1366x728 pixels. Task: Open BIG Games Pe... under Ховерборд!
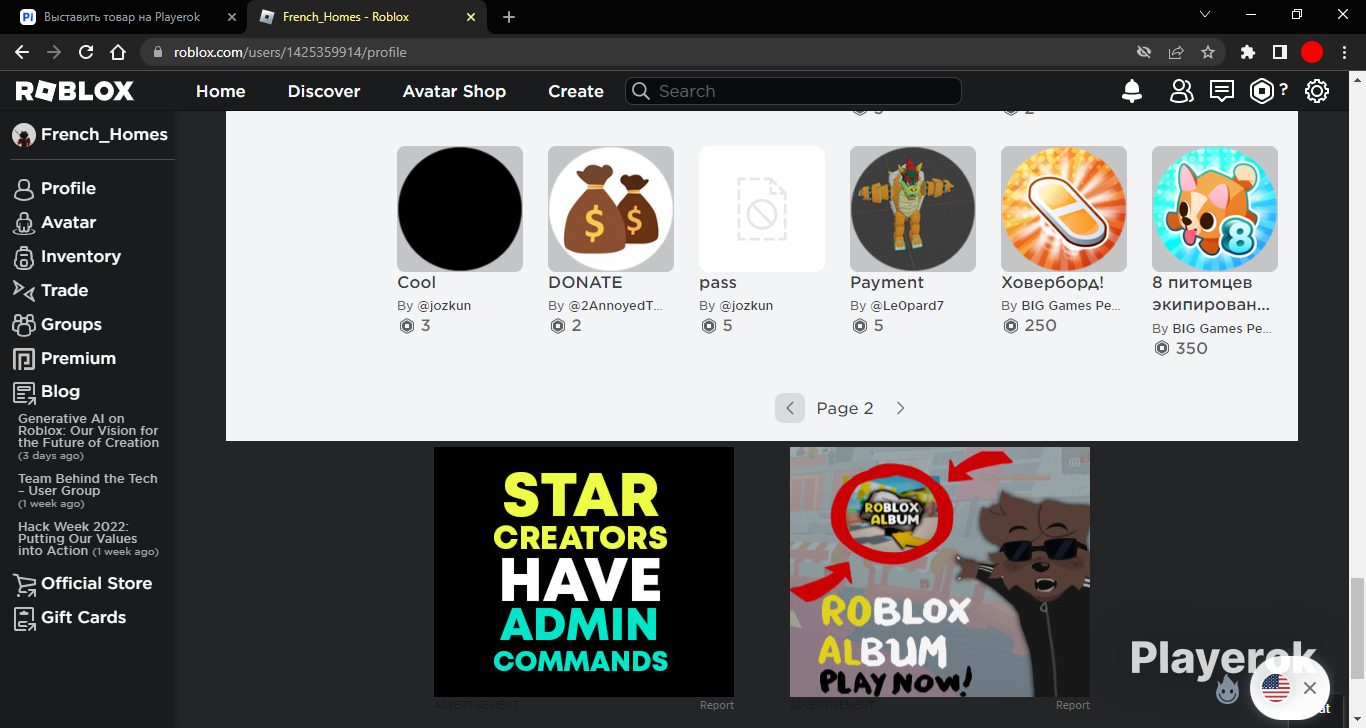pos(1071,306)
